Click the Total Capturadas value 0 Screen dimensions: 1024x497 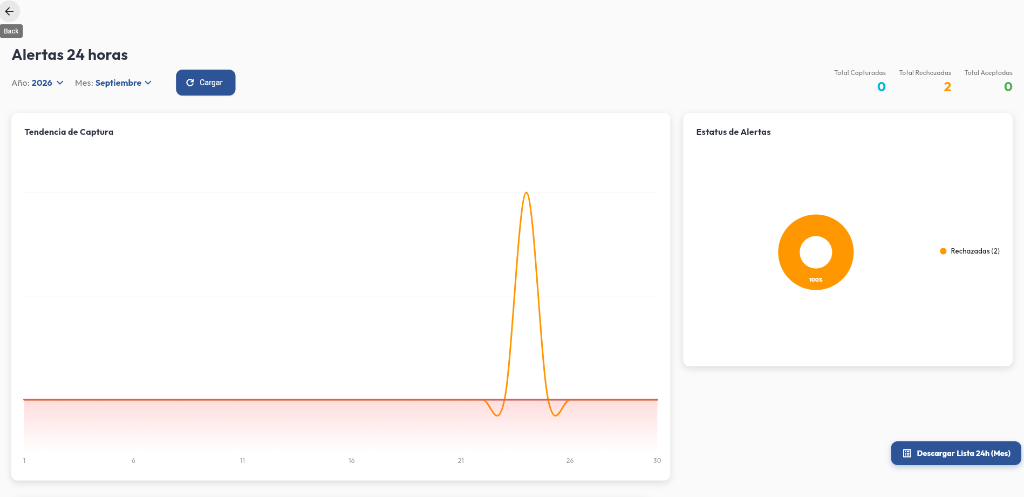click(881, 86)
